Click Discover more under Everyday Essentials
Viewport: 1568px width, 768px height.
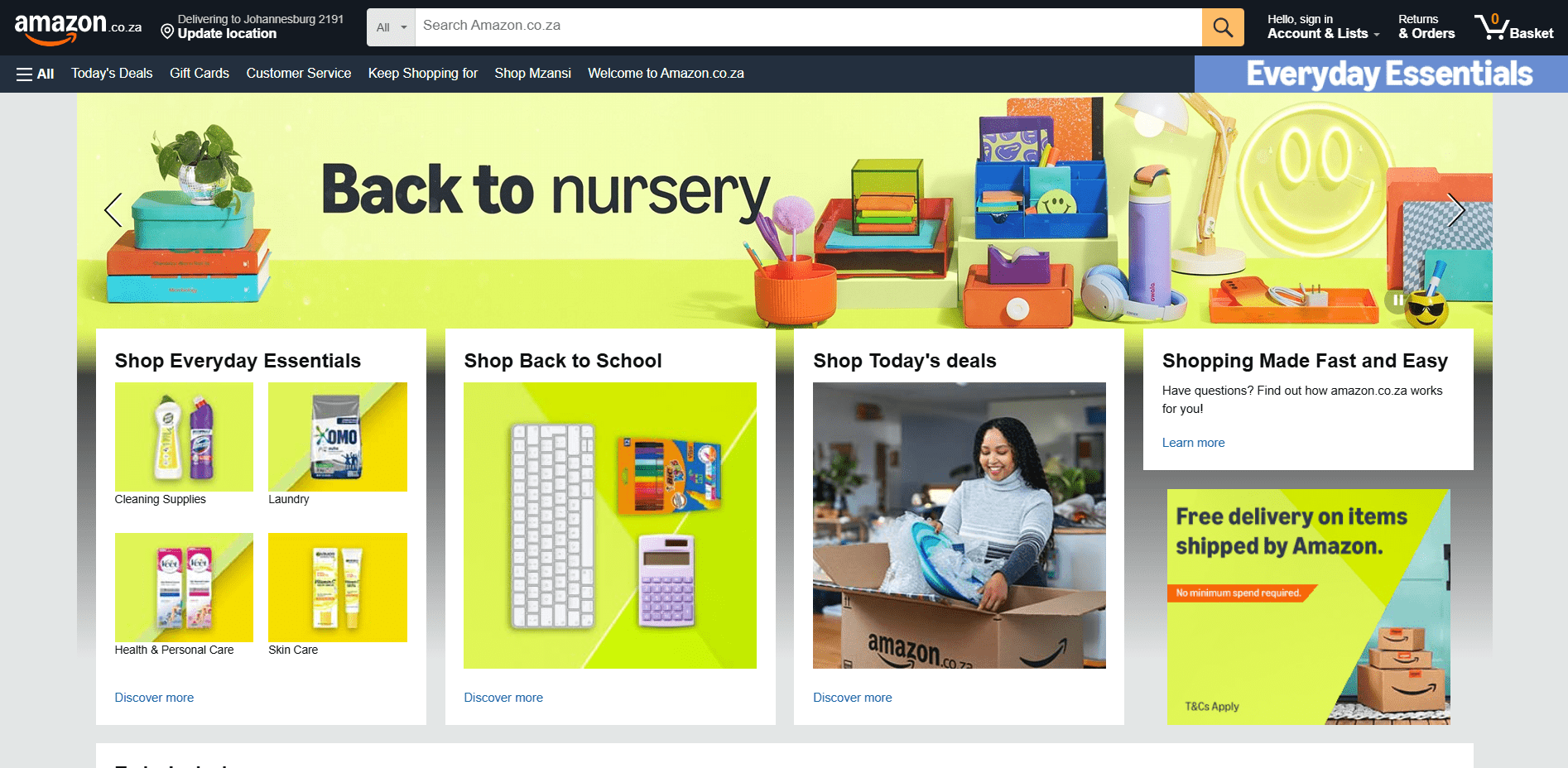coord(154,698)
